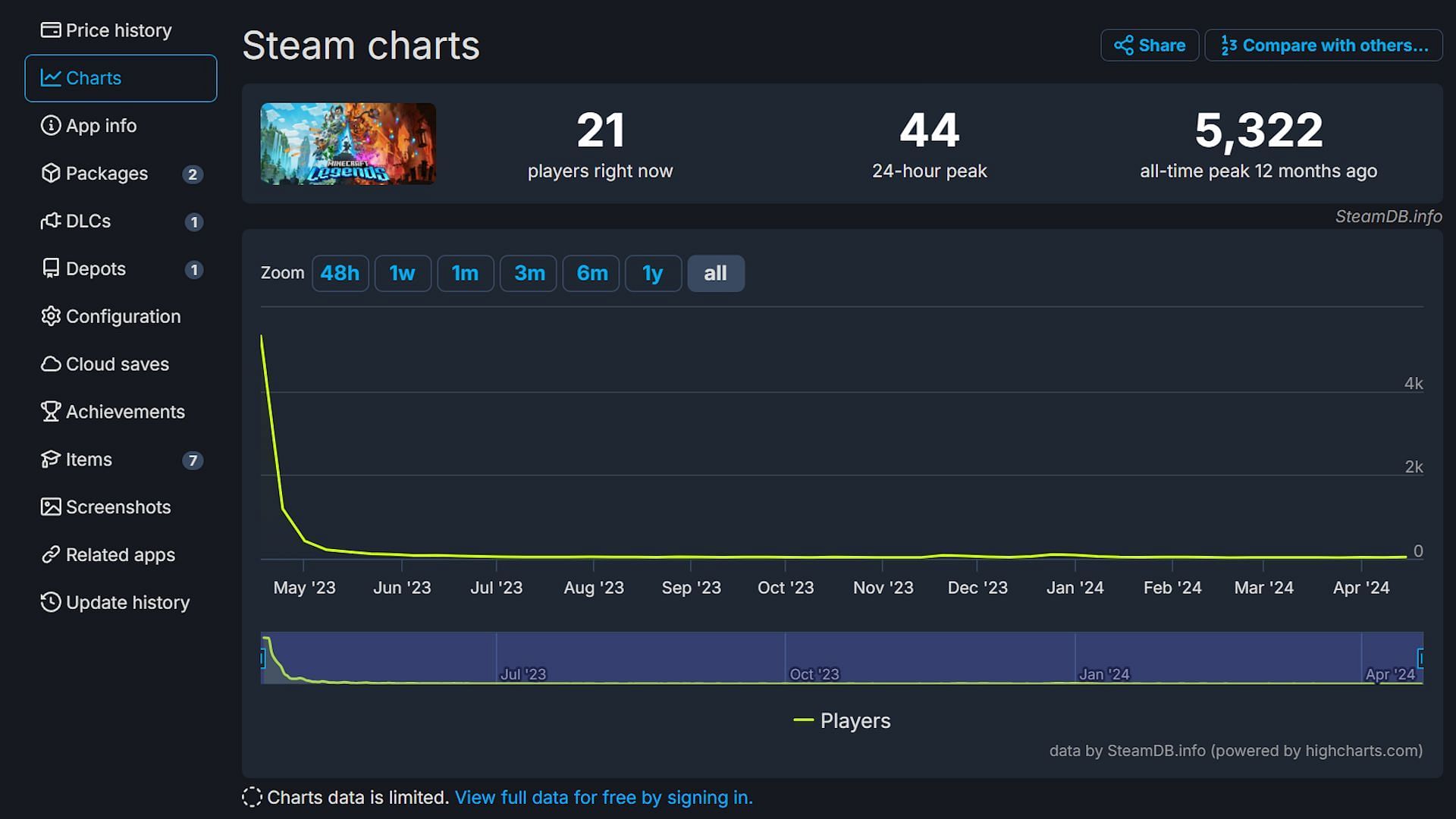This screenshot has width=1456, height=819.
Task: Select the 48h zoom toggle
Action: (339, 272)
